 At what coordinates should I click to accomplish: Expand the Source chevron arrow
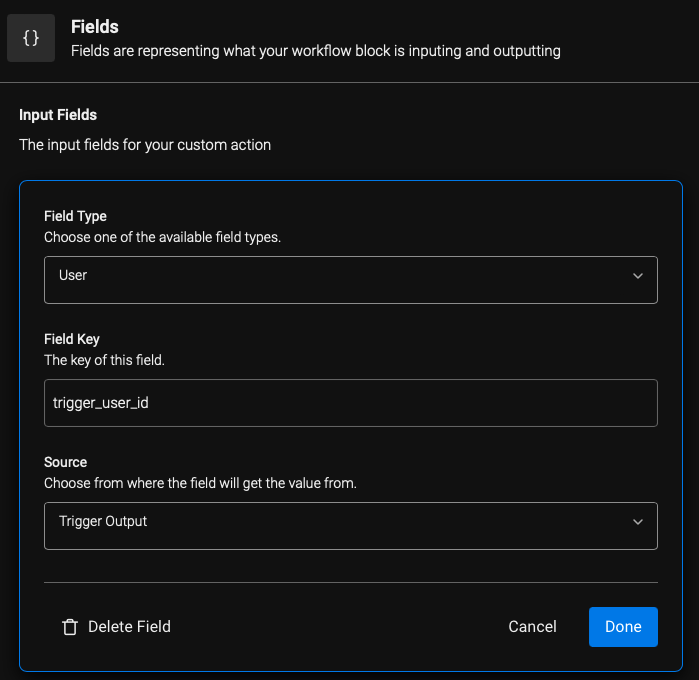638,522
